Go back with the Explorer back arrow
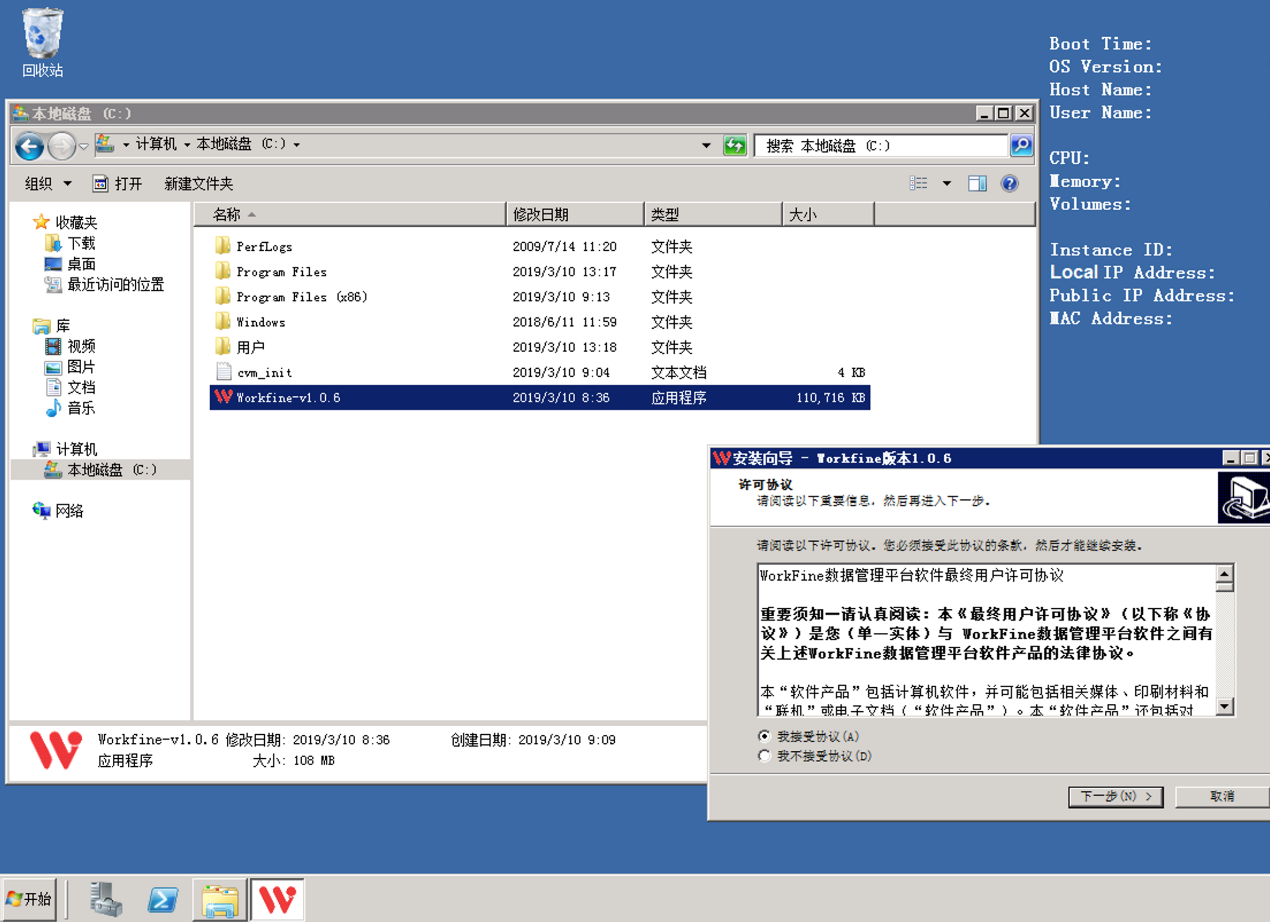The image size is (1270, 922). click(x=29, y=147)
